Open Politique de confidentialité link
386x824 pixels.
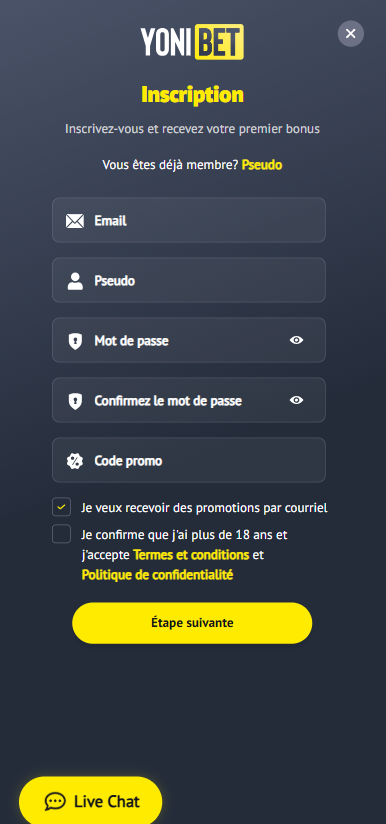click(157, 575)
